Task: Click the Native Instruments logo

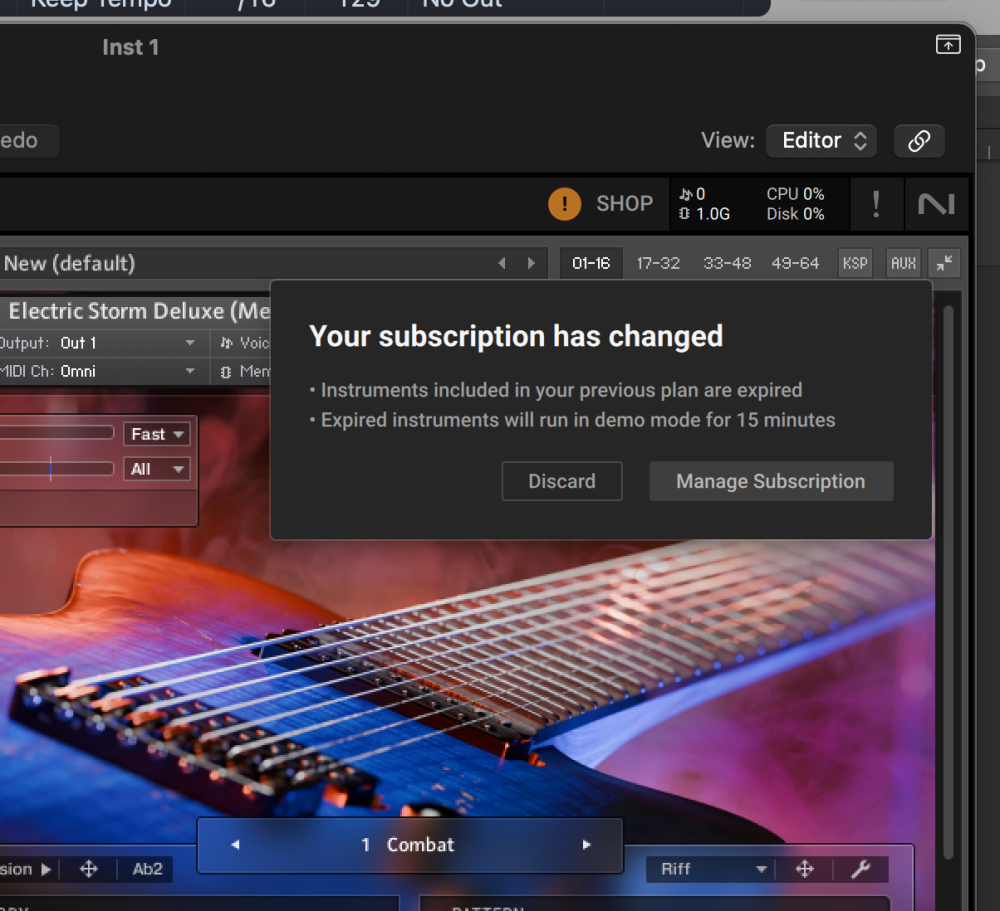Action: click(936, 204)
